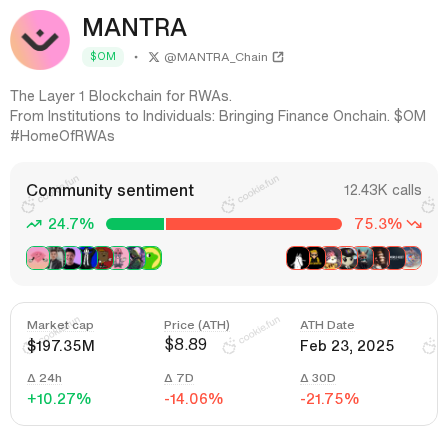Image resolution: width=448 pixels, height=436 pixels.
Task: Select the yellow character on black avatar
Action: (x=315, y=258)
